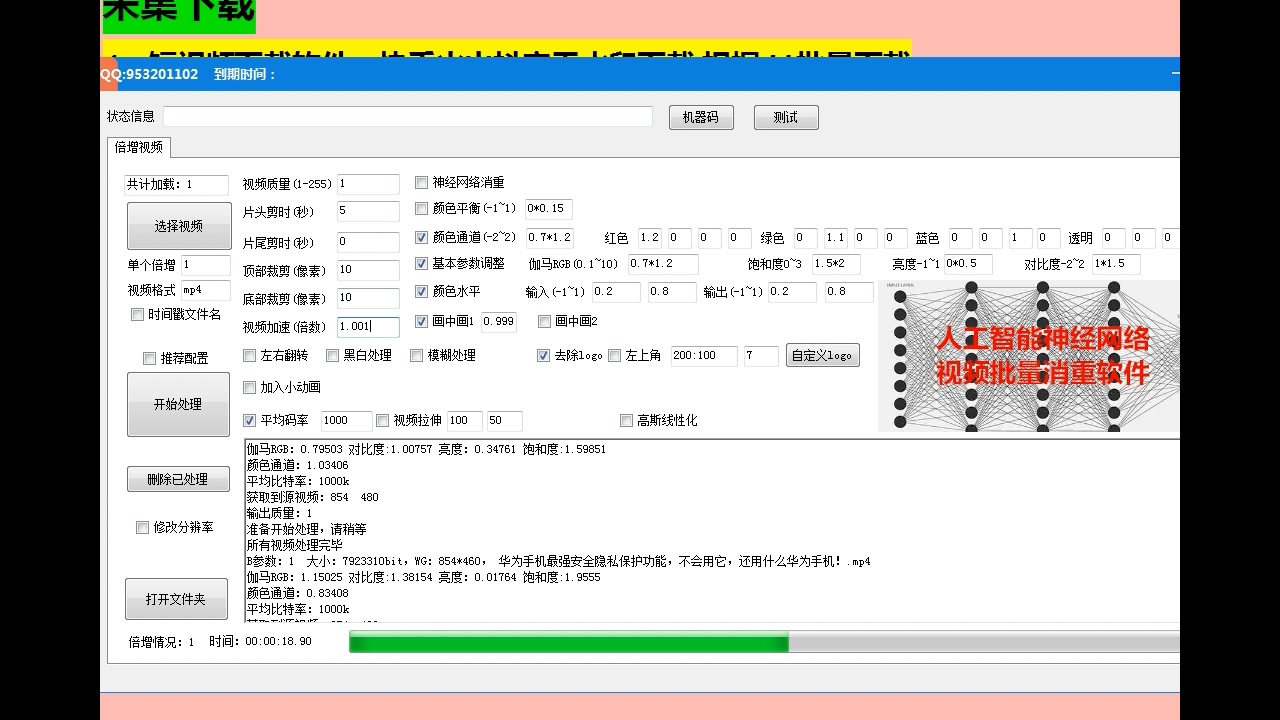Click the 删除已处理 button

(x=178, y=479)
